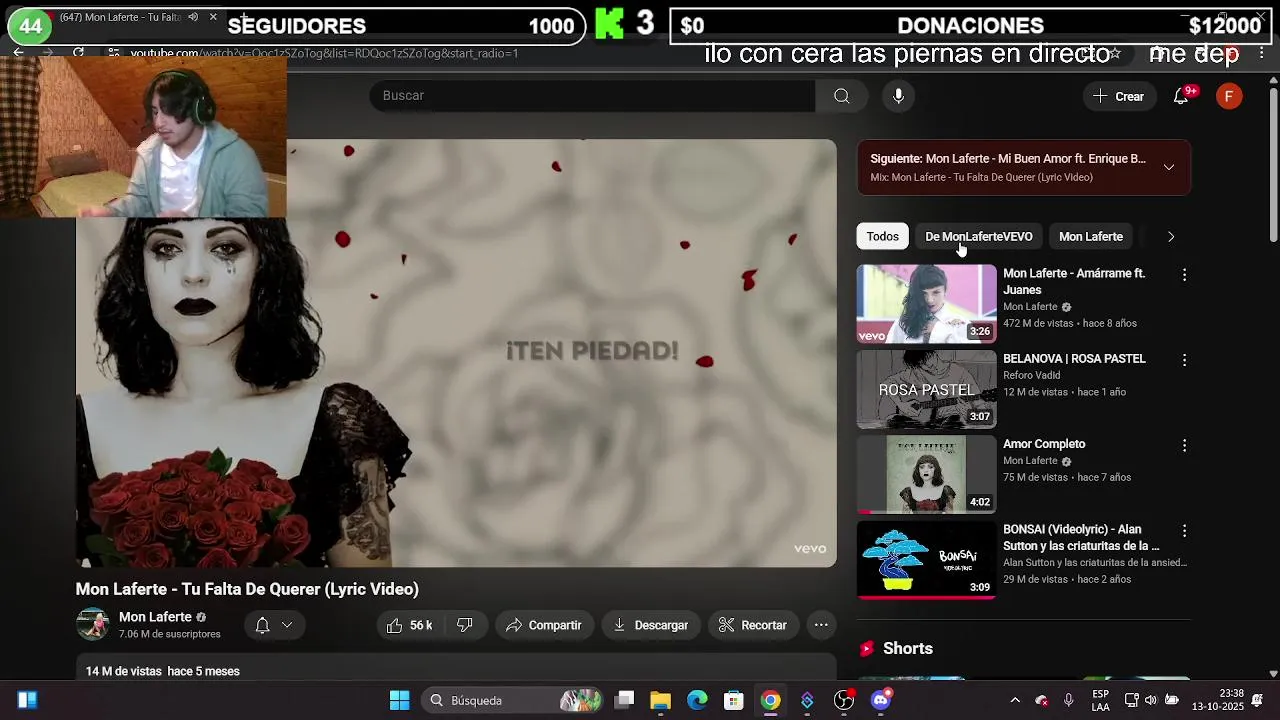This screenshot has width=1280, height=720.
Task: Open Microsoft Store from taskbar
Action: click(x=734, y=700)
